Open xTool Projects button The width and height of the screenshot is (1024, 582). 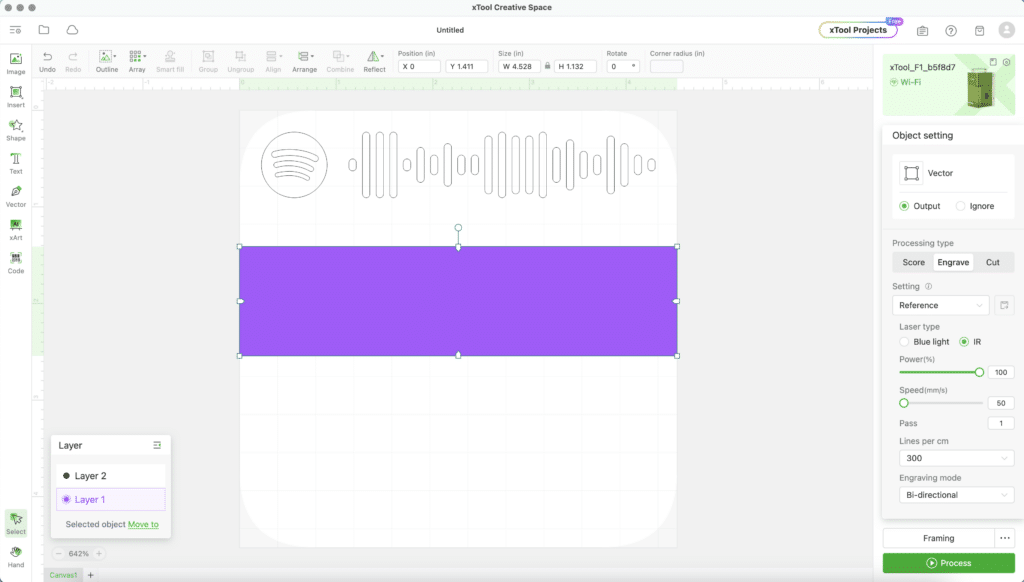[857, 30]
